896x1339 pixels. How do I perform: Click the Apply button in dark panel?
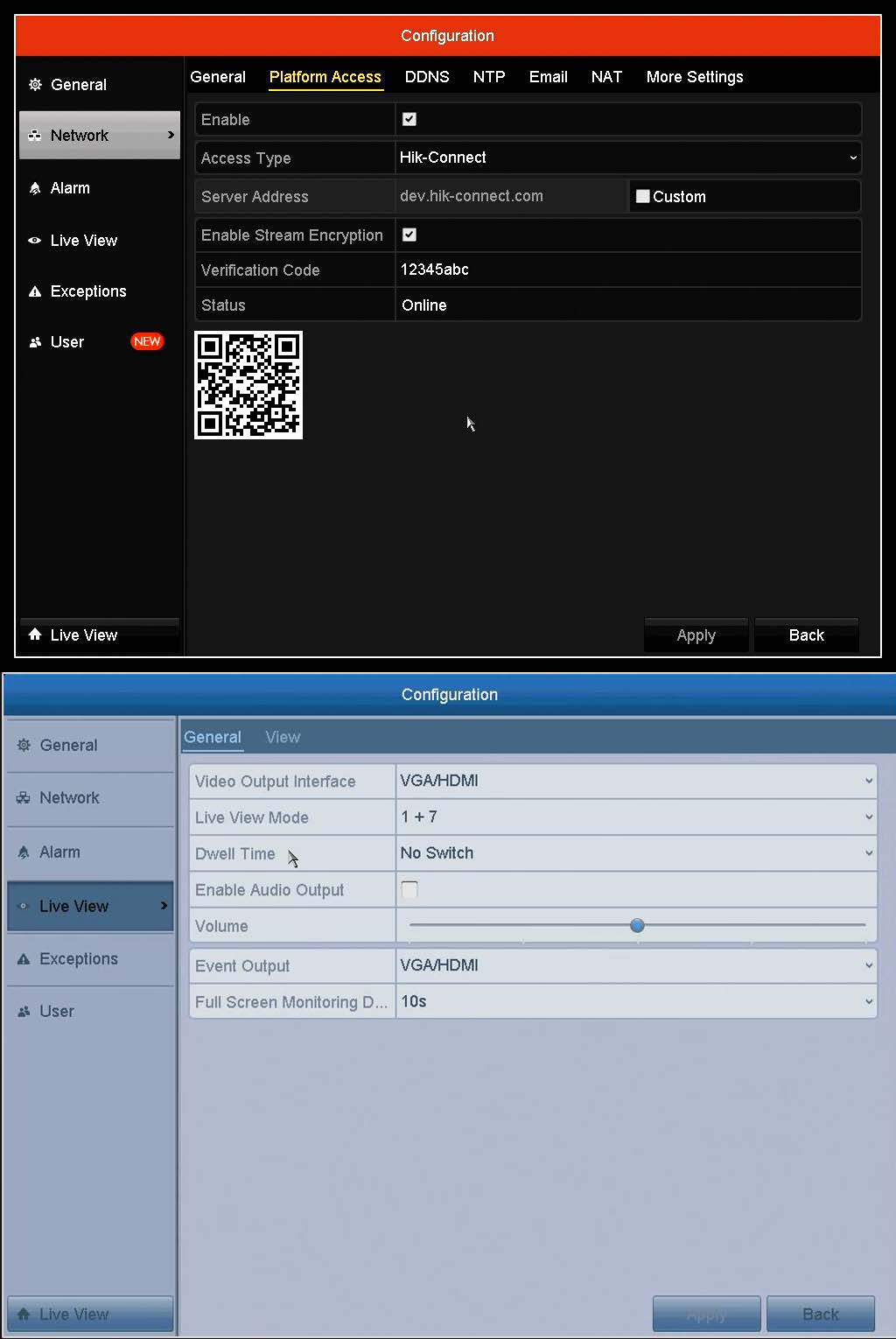(696, 635)
